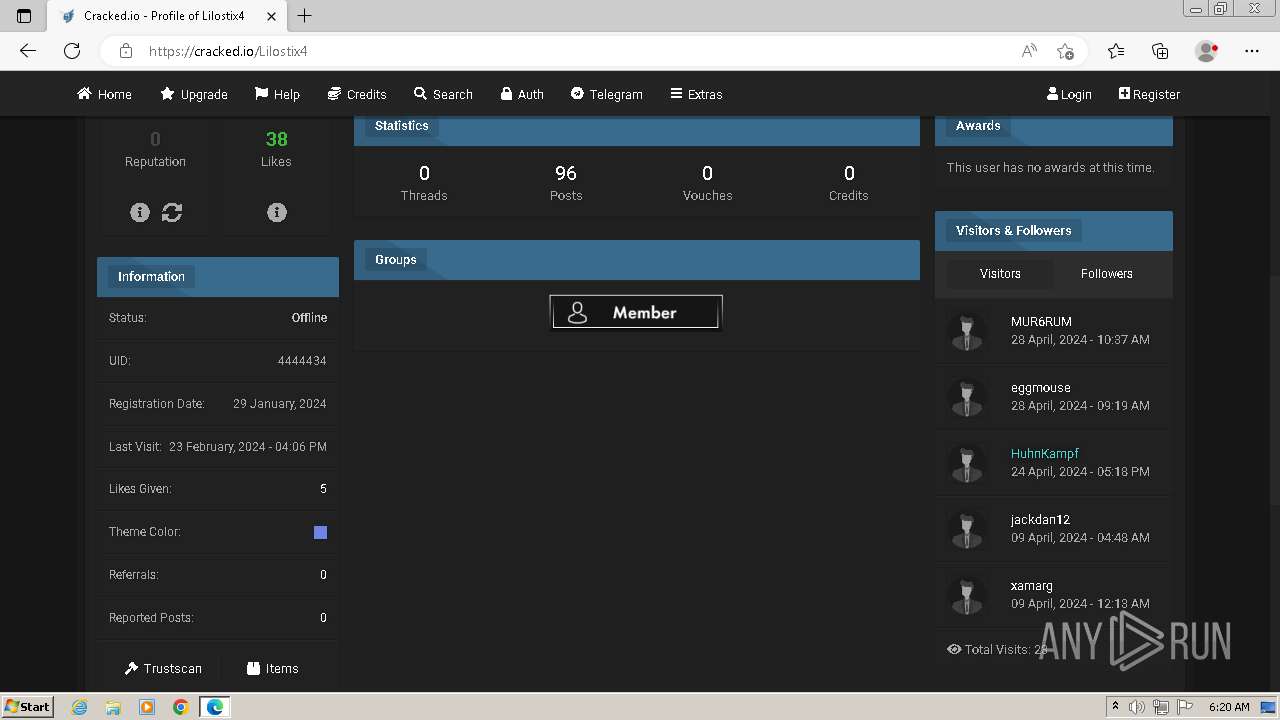The image size is (1280, 720).
Task: Open Edge settings and more menu
Action: coord(1252,51)
